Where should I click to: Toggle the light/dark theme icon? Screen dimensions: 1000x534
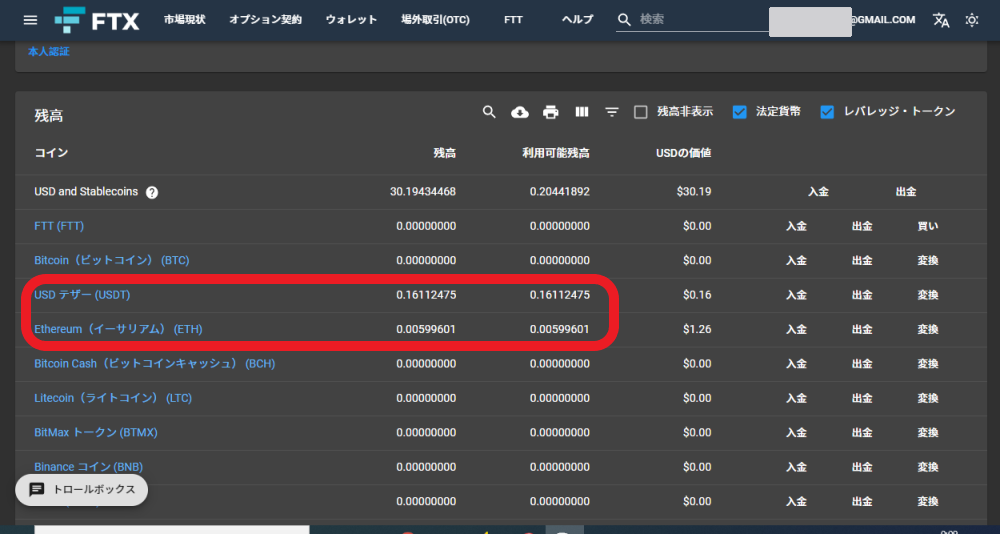(x=971, y=20)
